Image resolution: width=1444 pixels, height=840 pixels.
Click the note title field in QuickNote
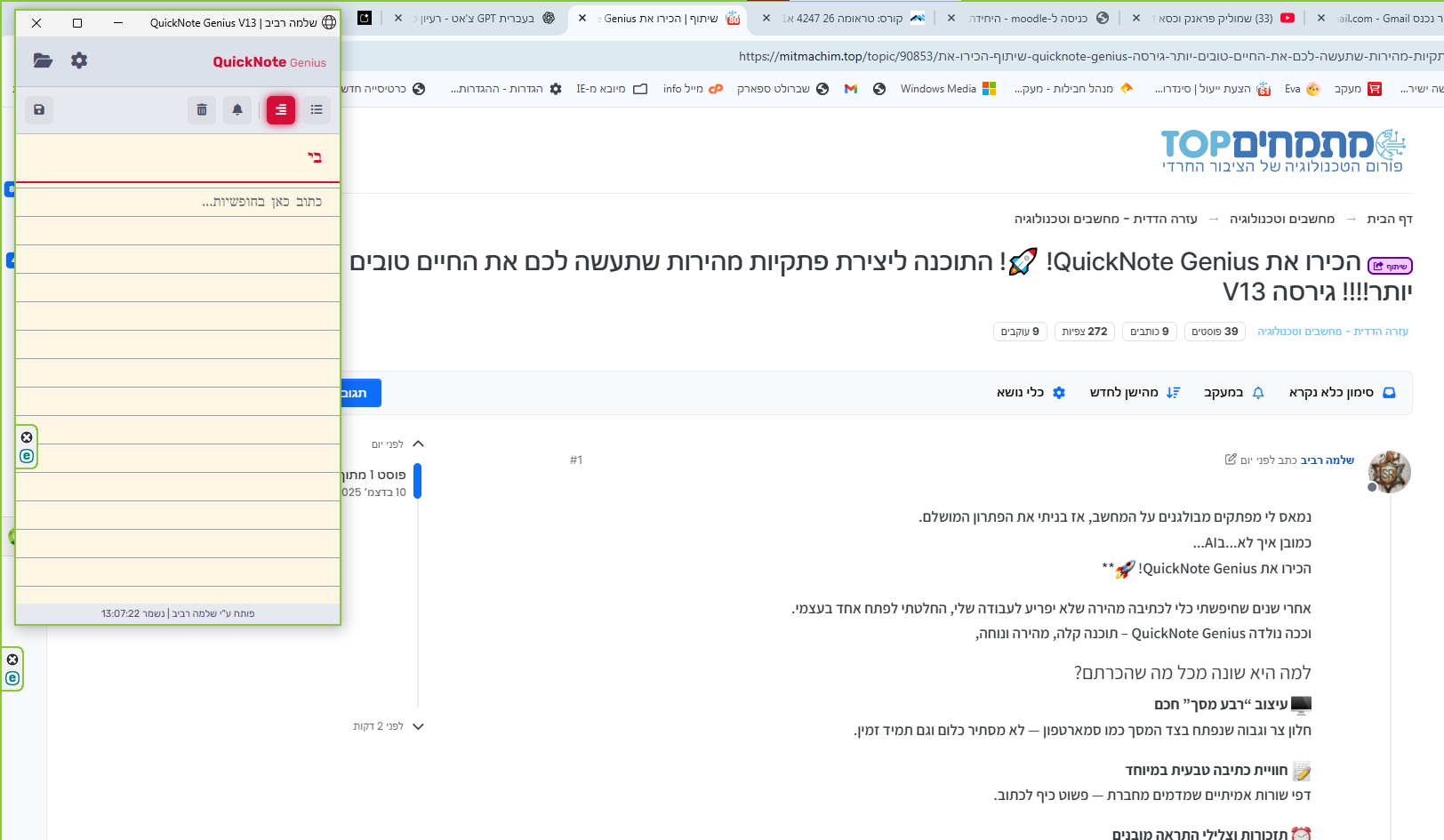click(x=178, y=157)
